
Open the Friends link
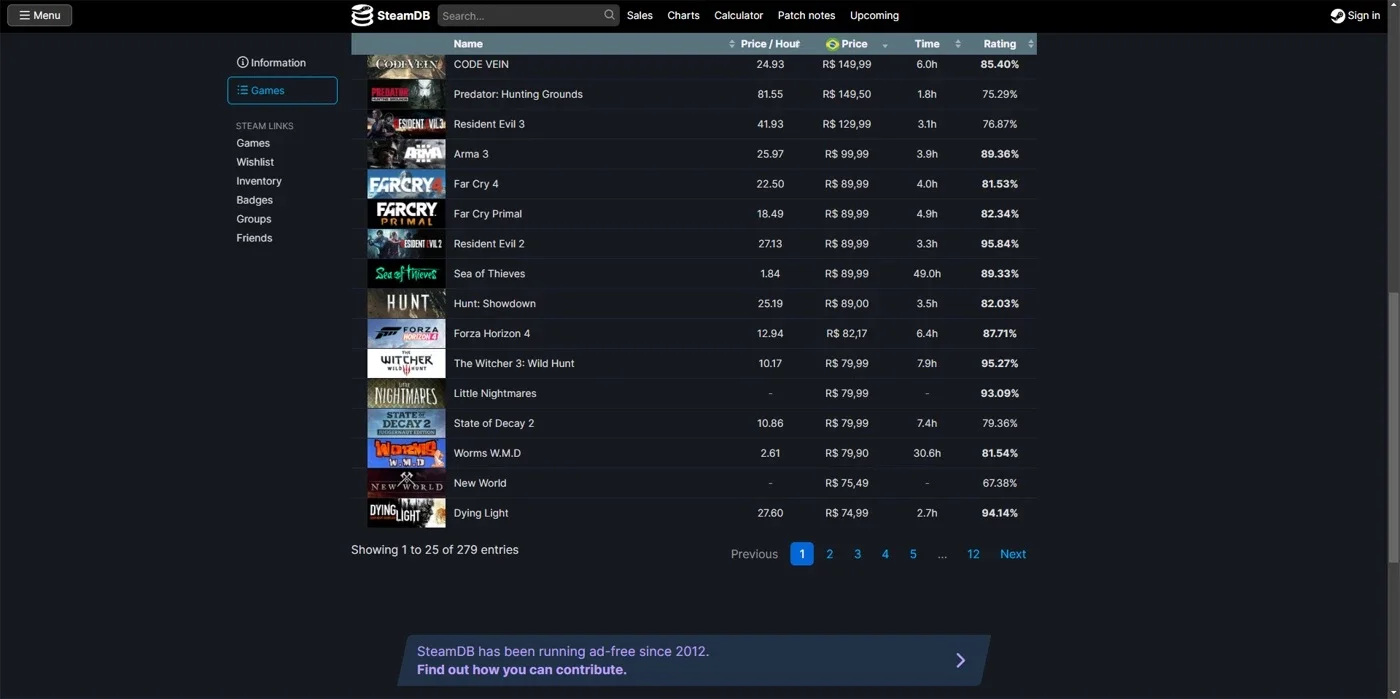point(254,238)
